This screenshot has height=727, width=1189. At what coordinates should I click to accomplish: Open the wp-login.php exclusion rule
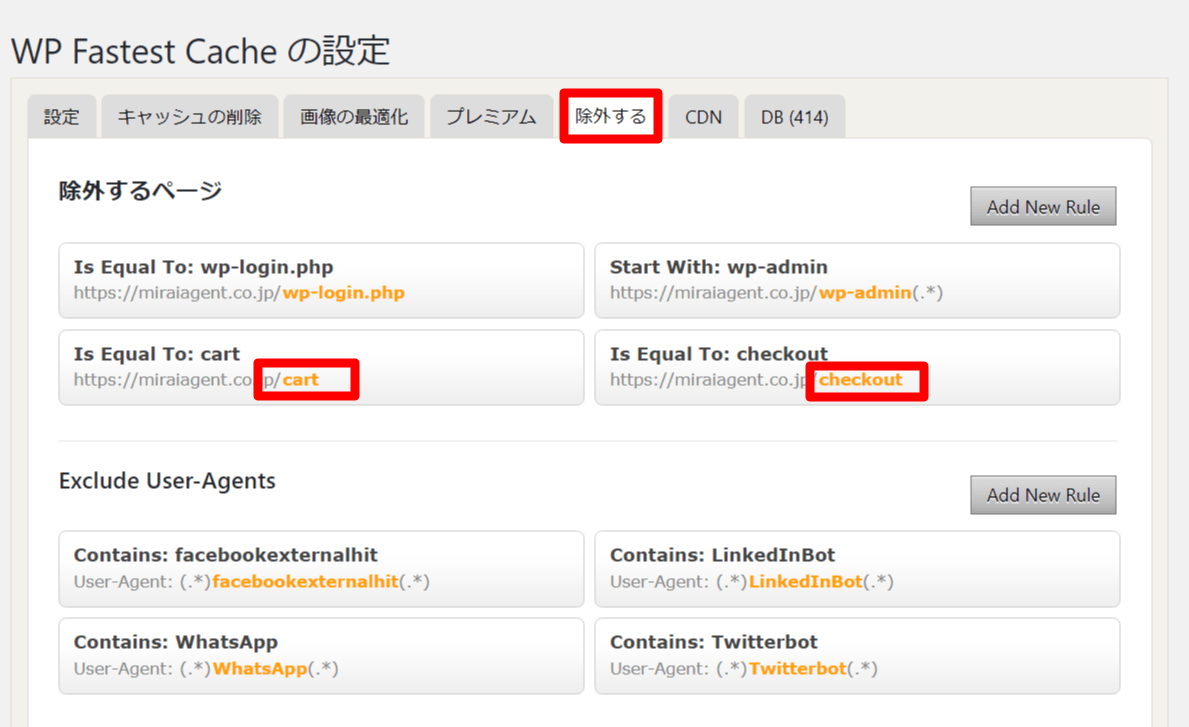coord(321,280)
